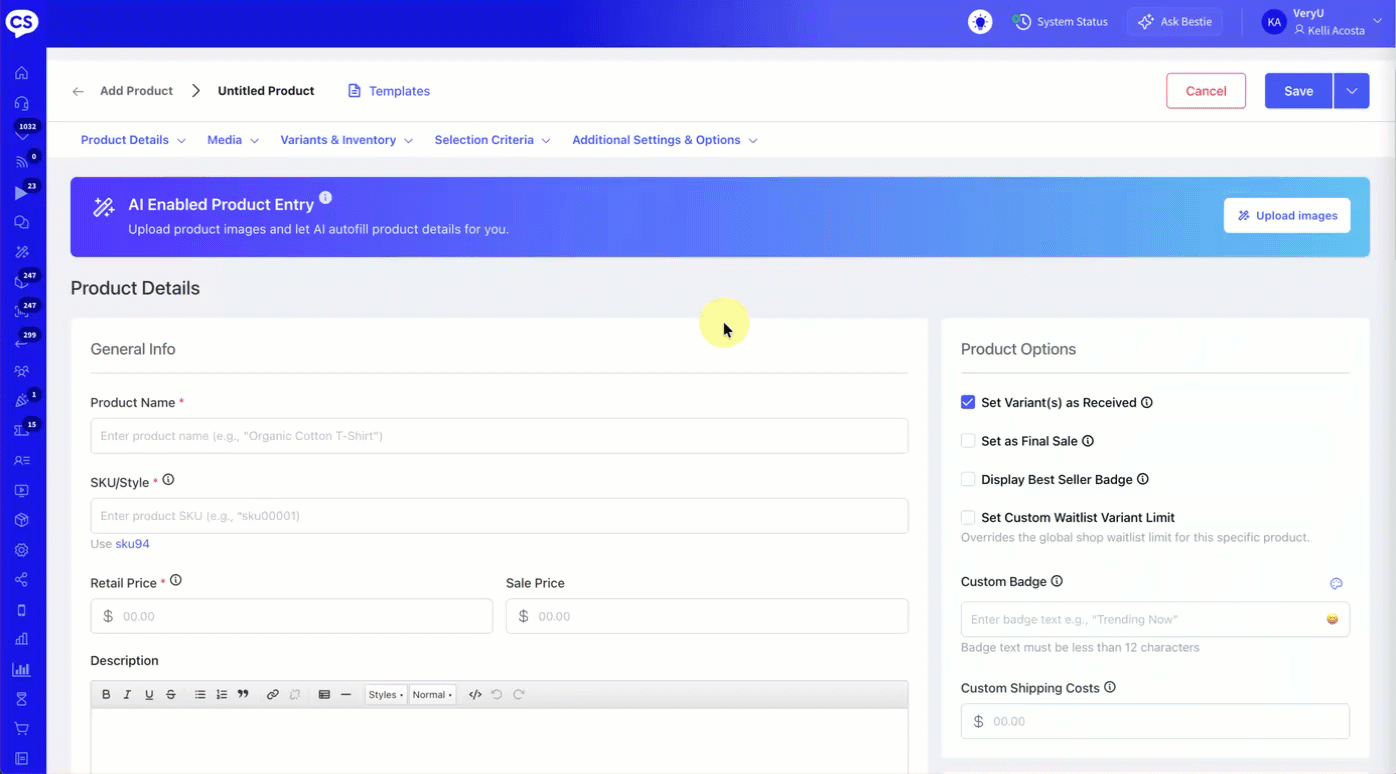The image size is (1396, 774).
Task: Open the hourglass icon in the sidebar
Action: click(22, 699)
